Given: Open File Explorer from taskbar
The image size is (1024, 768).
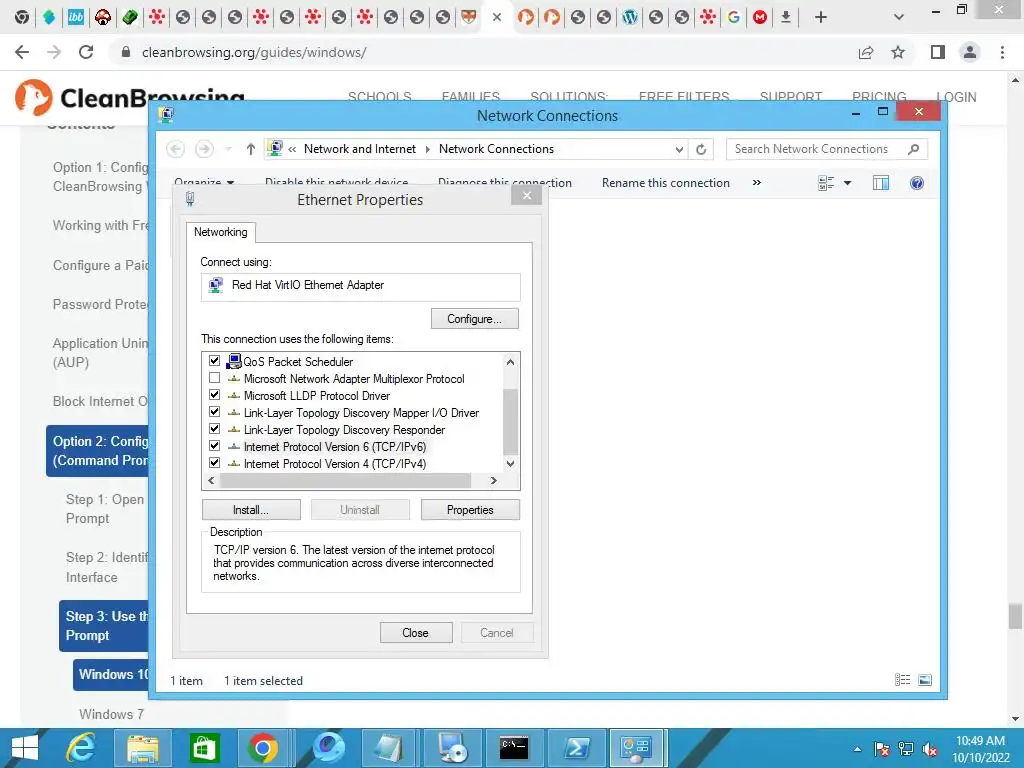Looking at the screenshot, I should click(143, 748).
